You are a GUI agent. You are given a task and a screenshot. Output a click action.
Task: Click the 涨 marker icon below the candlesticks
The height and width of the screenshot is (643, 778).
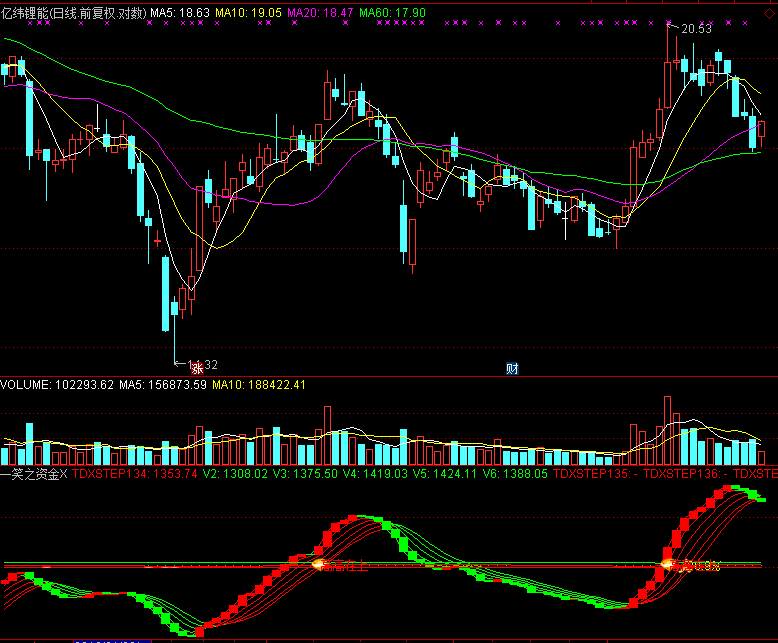tap(197, 368)
